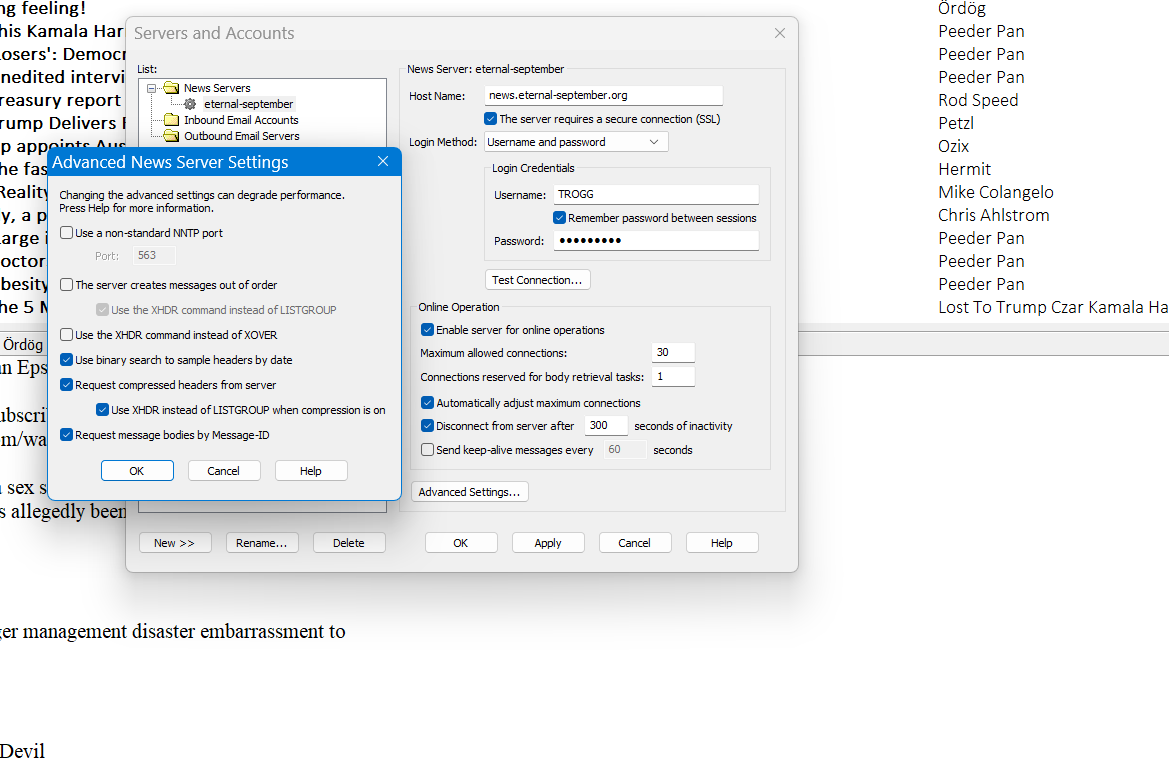This screenshot has width=1169, height=764.
Task: Toggle the secure connection (SSL) checkbox
Action: (491, 119)
